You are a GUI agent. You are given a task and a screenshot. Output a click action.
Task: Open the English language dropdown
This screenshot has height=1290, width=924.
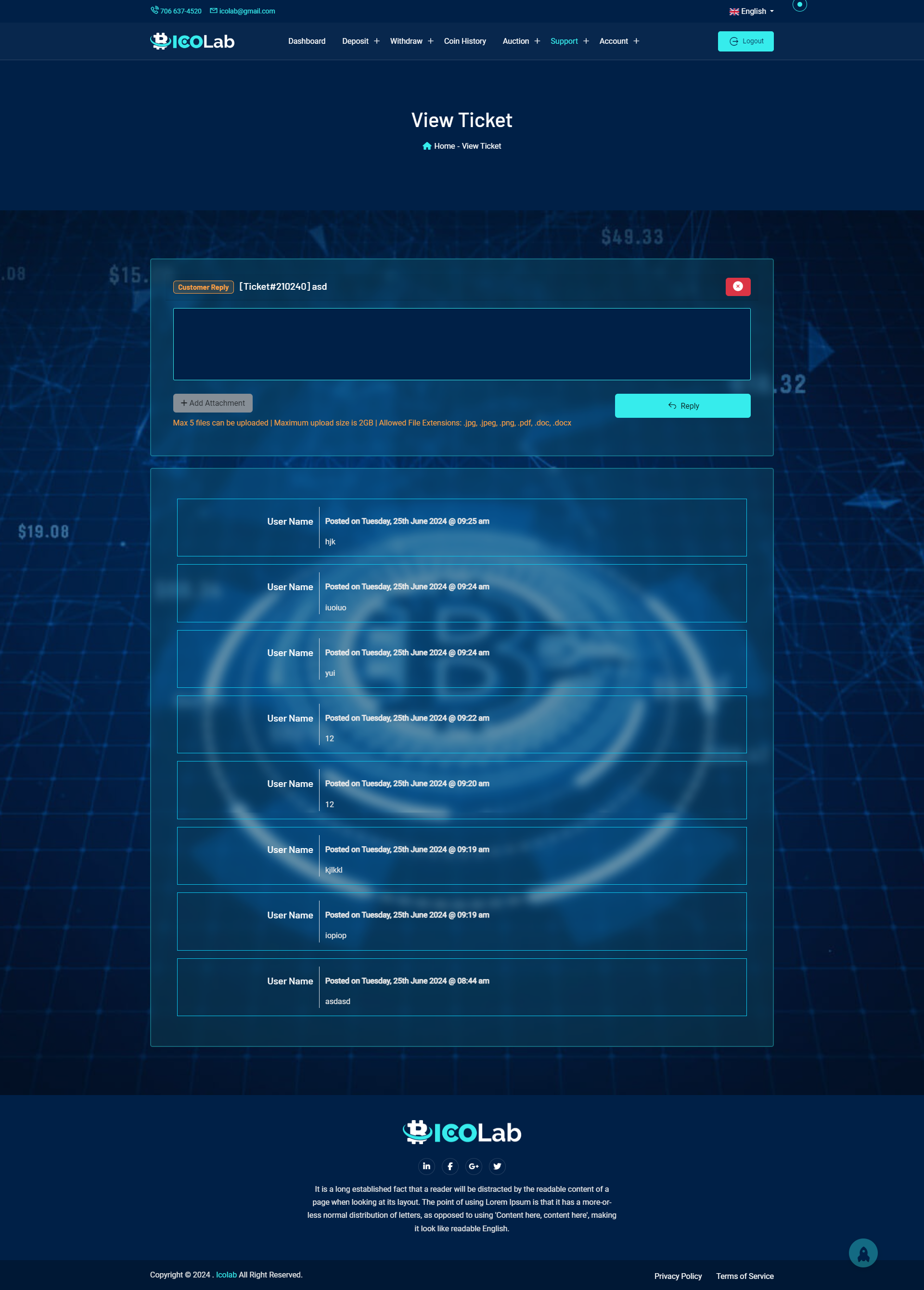click(751, 12)
